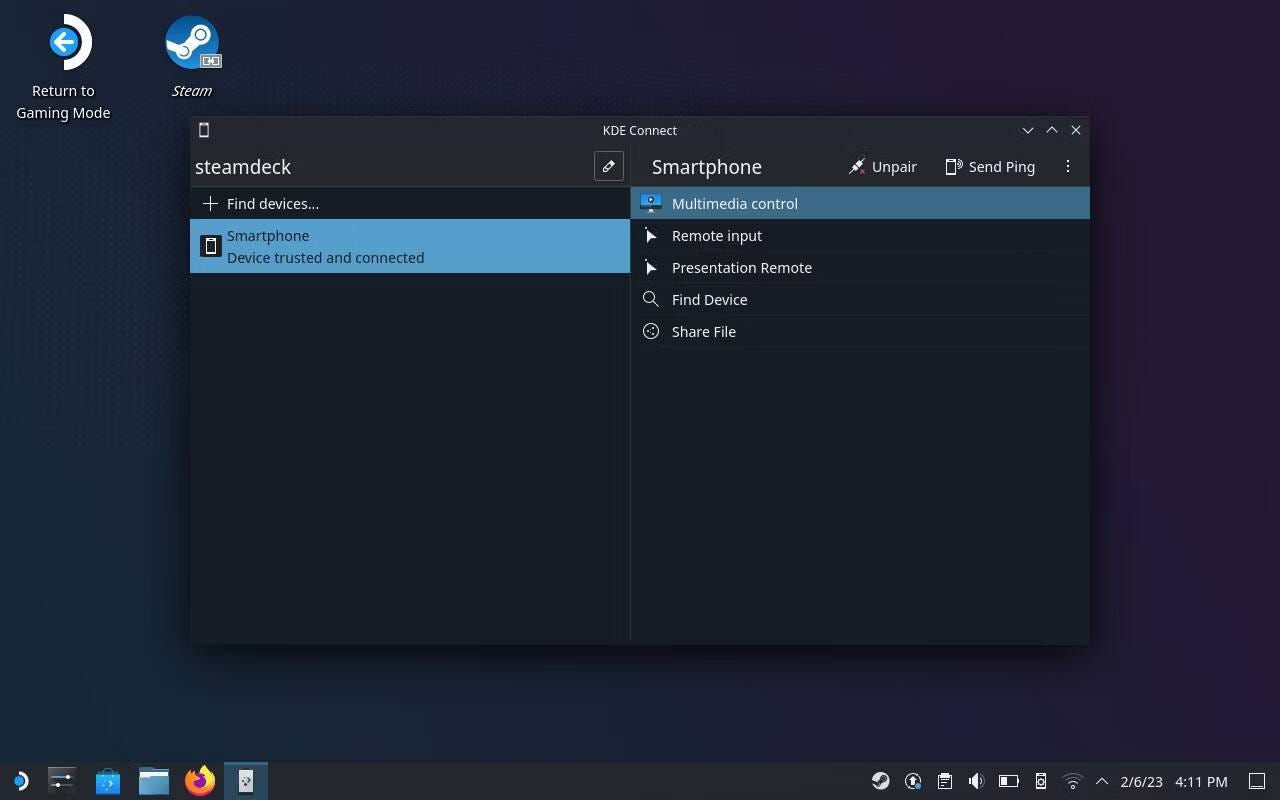Image resolution: width=1280 pixels, height=800 pixels.
Task: Send Ping to the Smartphone
Action: [x=990, y=166]
